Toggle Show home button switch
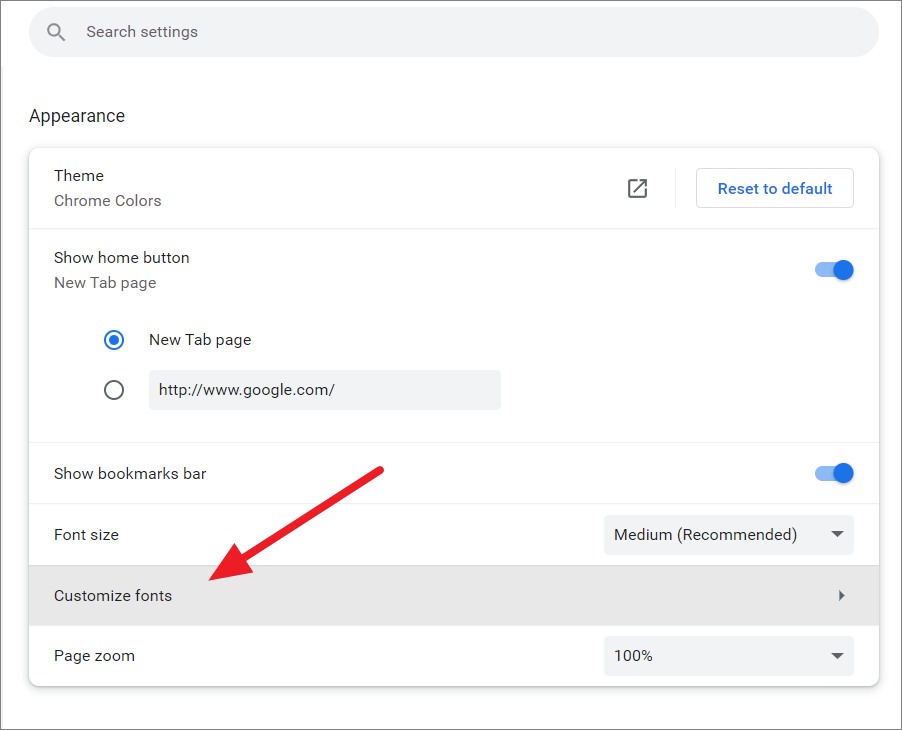Screen dimensions: 902x730 834,270
